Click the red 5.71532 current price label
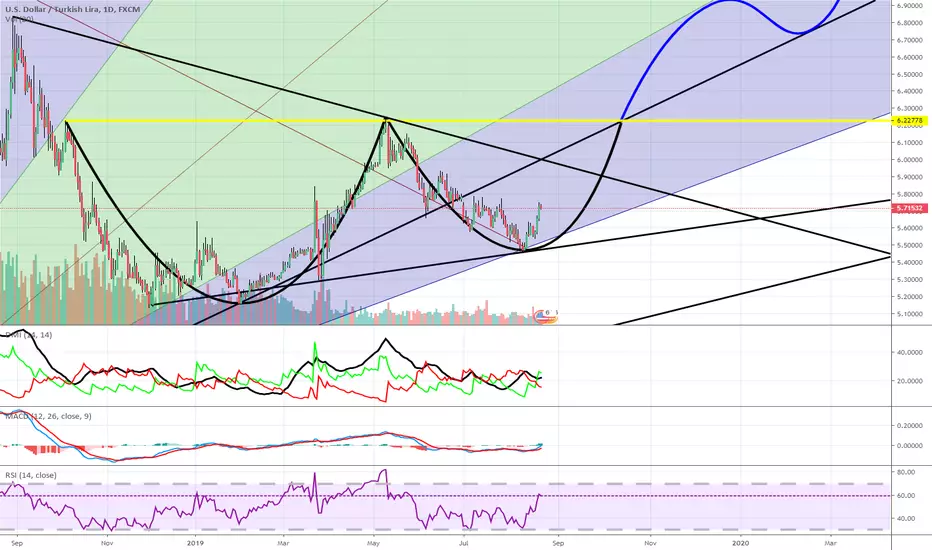Screen dimensions: 932x550 911,208
